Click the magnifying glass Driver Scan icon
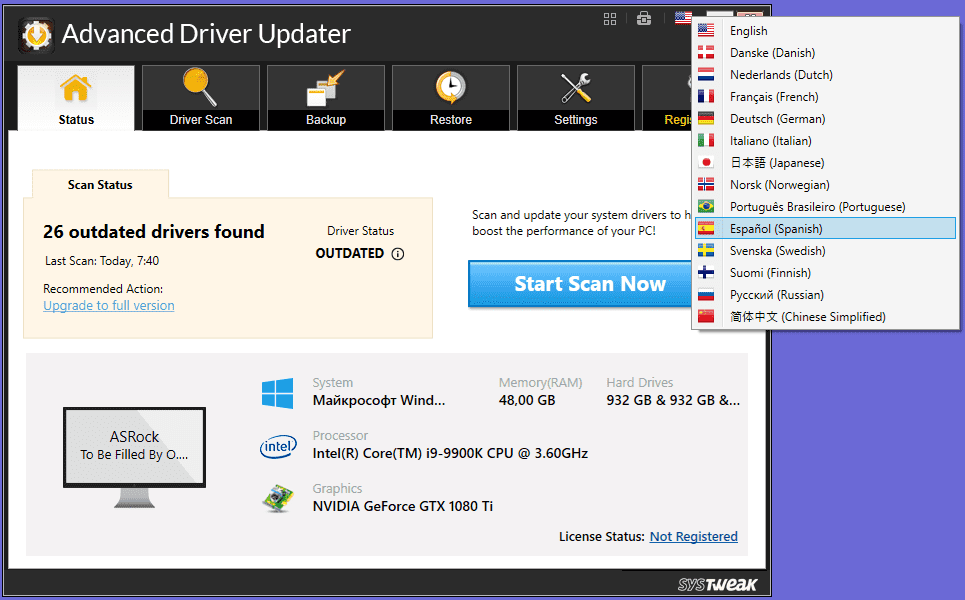965x600 pixels. (200, 87)
